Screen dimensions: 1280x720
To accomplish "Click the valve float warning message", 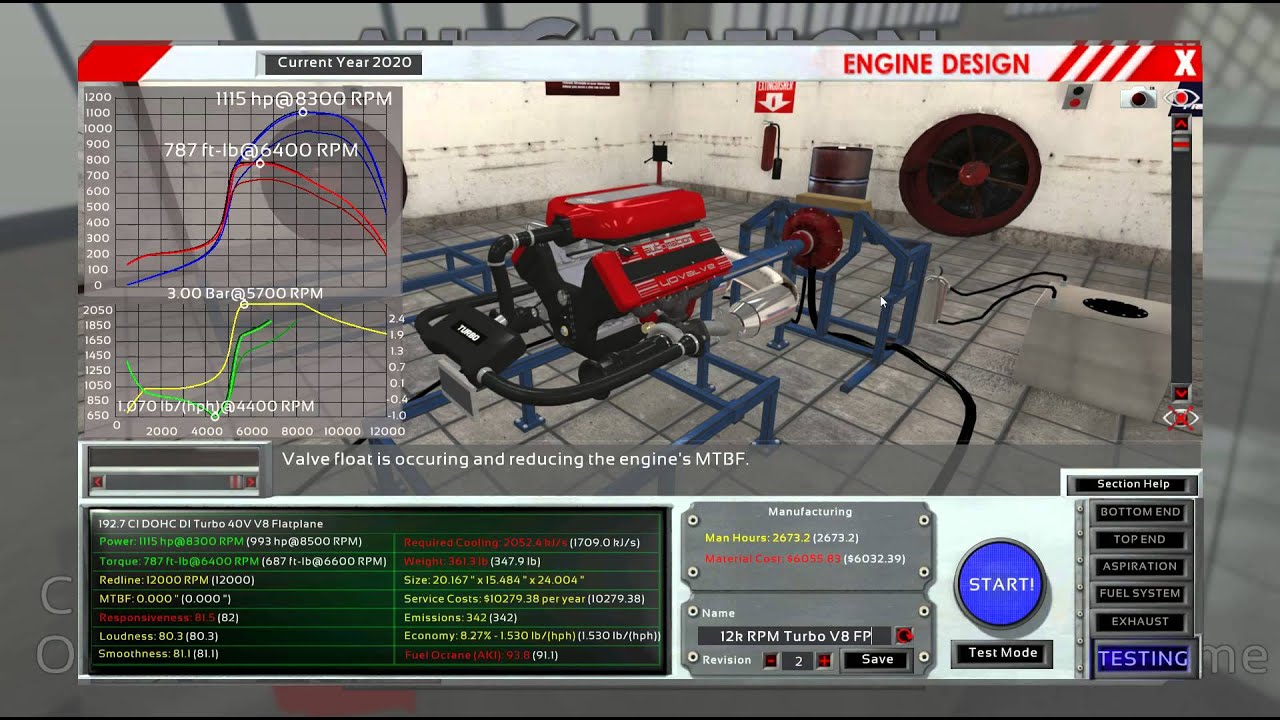I will (x=515, y=460).
